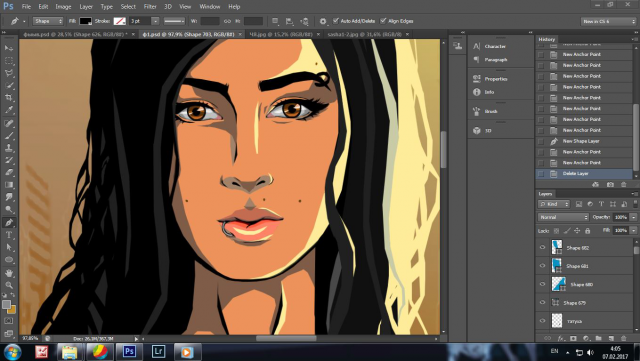Open the Normal blend mode dropdown

click(563, 217)
